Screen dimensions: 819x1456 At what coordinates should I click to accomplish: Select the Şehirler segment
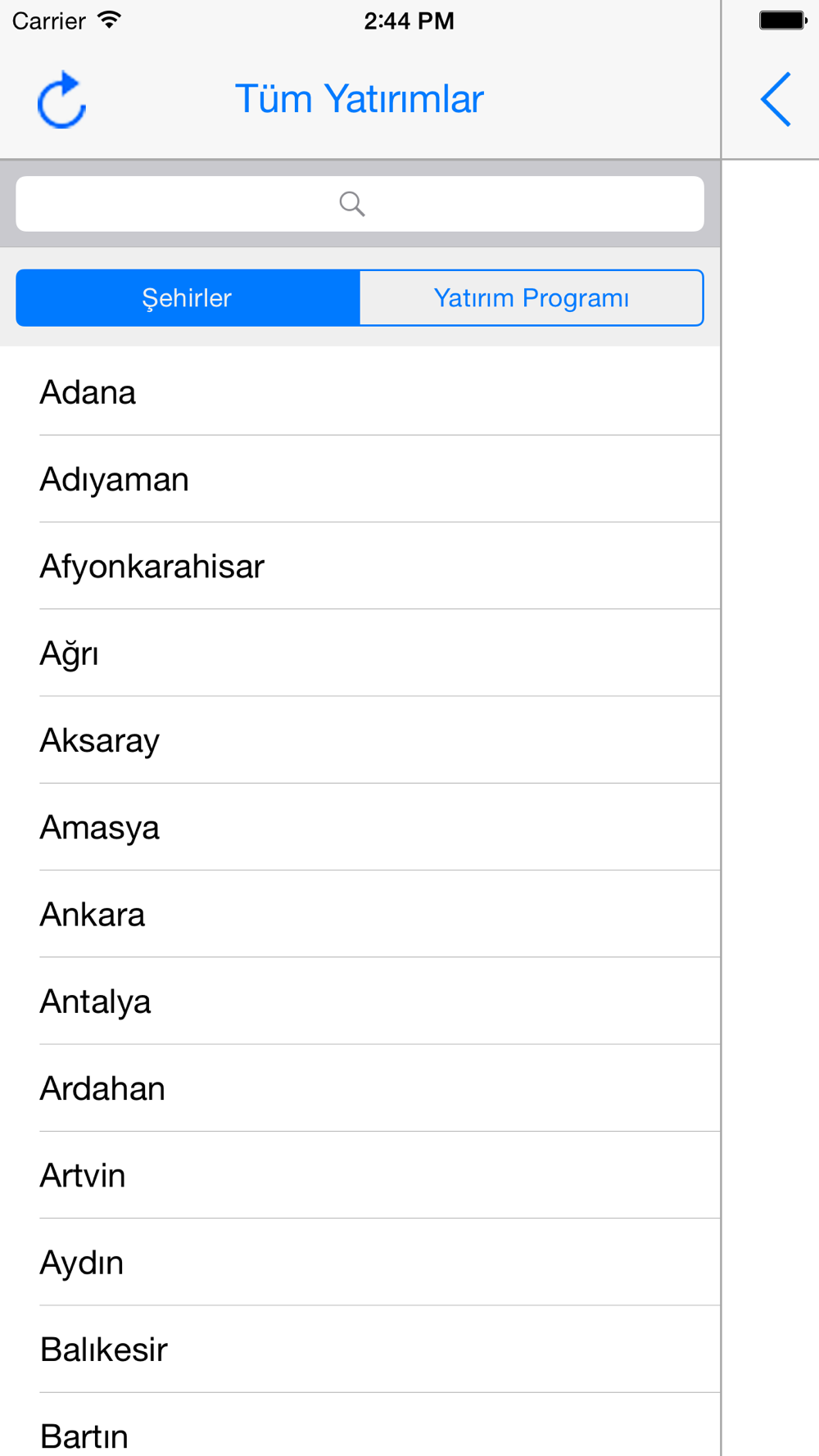[x=188, y=297]
